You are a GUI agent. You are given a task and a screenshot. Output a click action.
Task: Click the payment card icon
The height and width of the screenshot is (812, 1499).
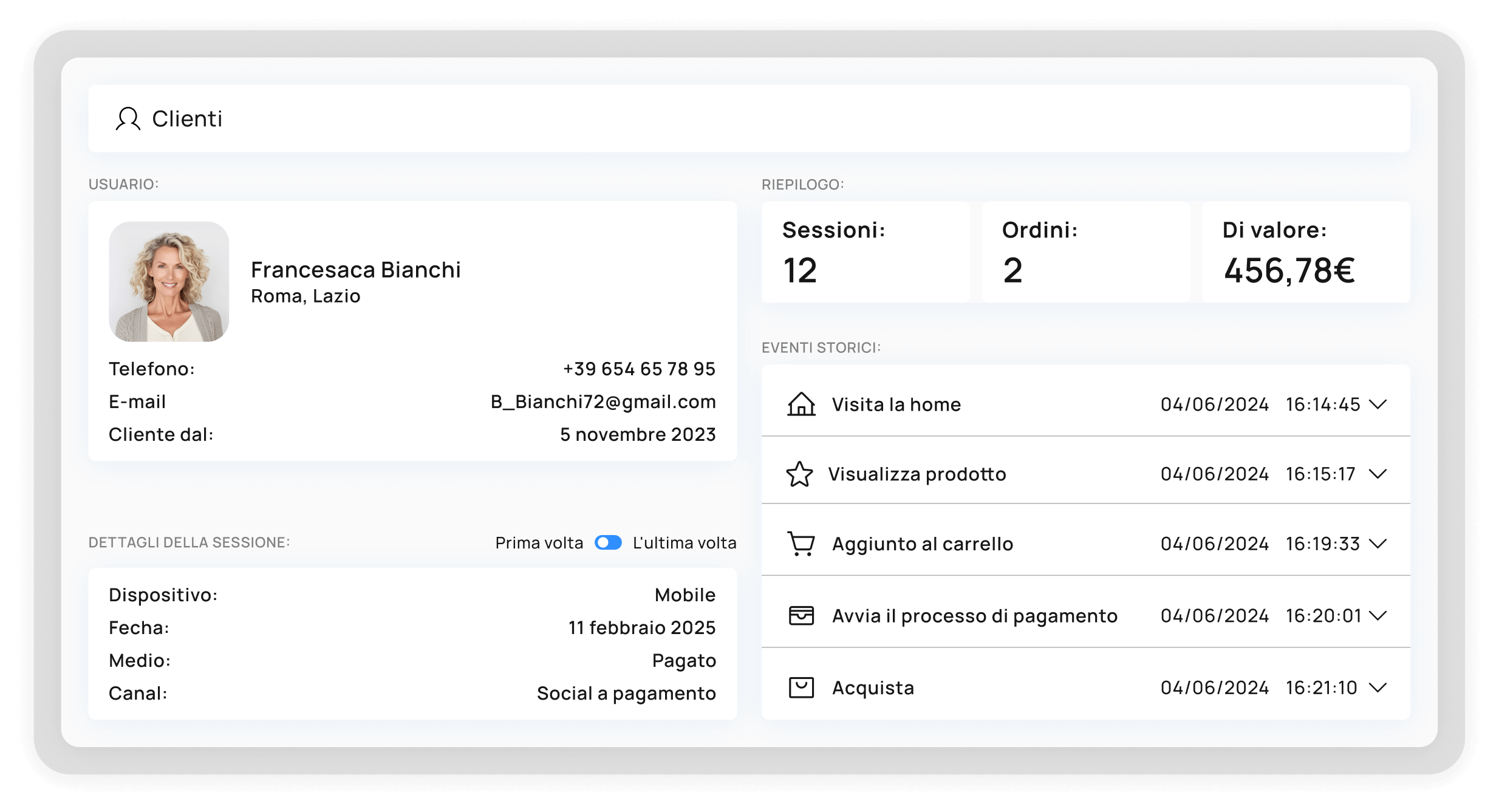pos(801,615)
